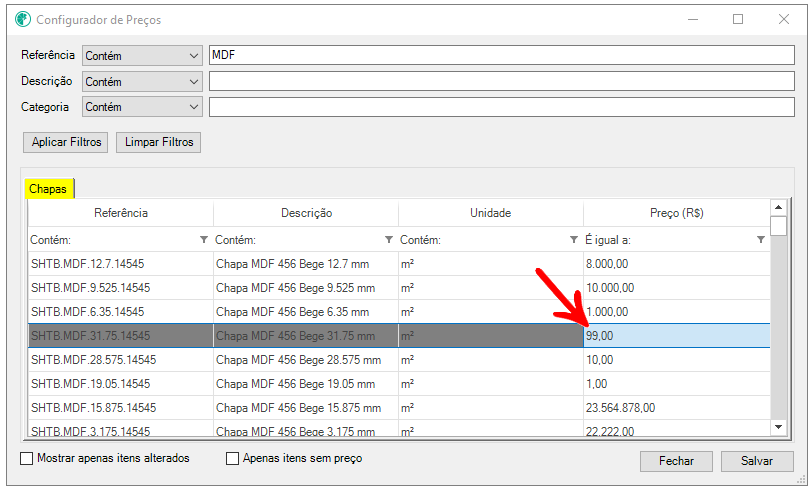Click the price cell 8.000,00

point(676,264)
